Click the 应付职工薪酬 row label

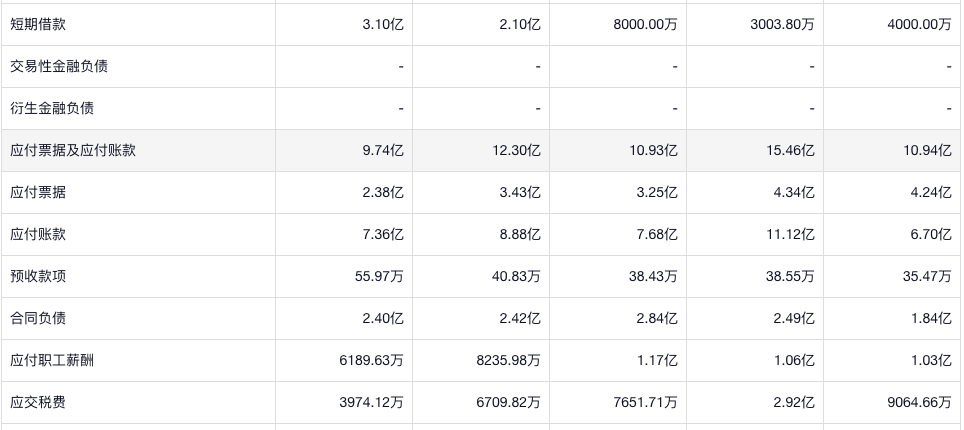point(52,360)
